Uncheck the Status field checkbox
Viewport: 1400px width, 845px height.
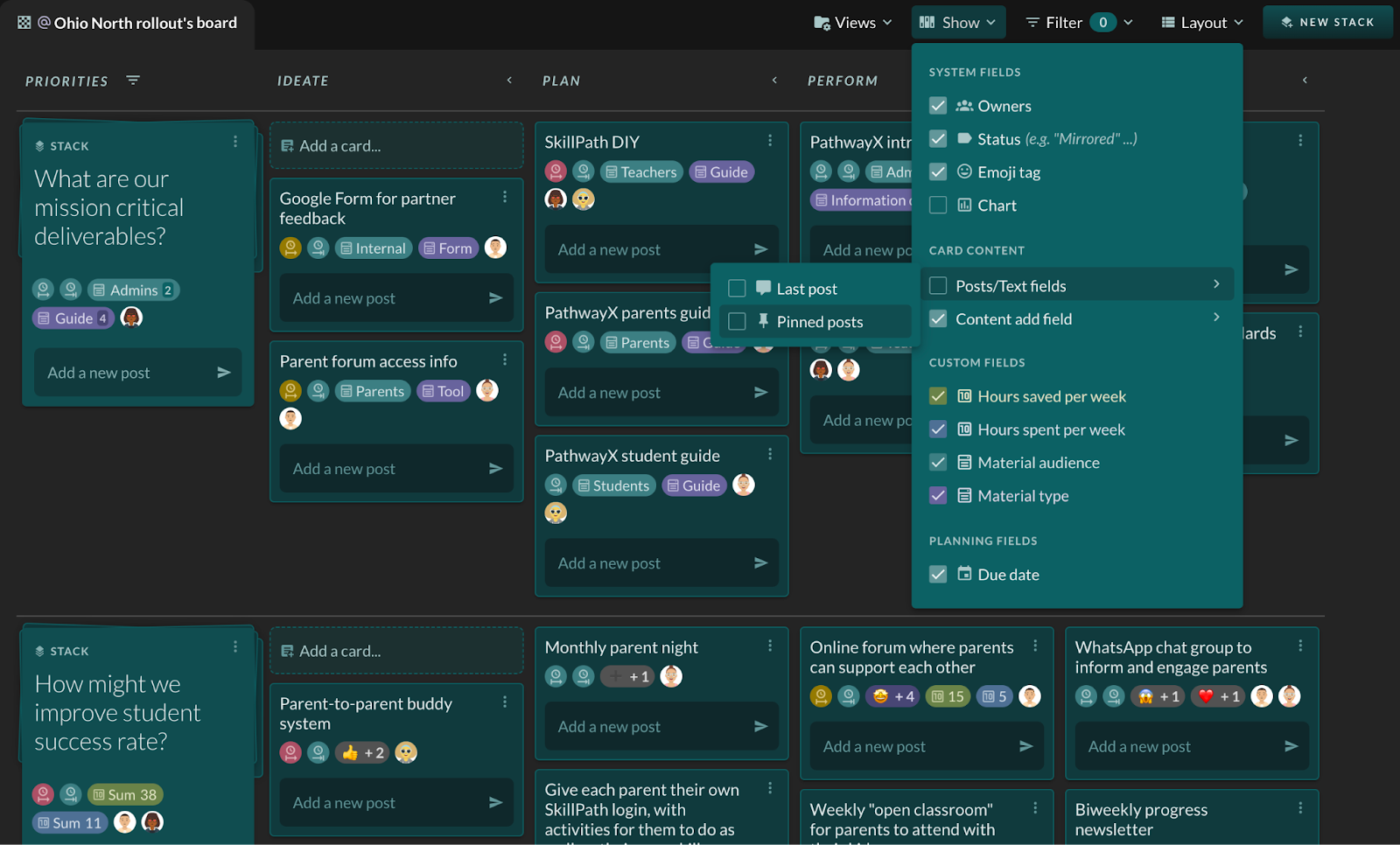[x=938, y=139]
